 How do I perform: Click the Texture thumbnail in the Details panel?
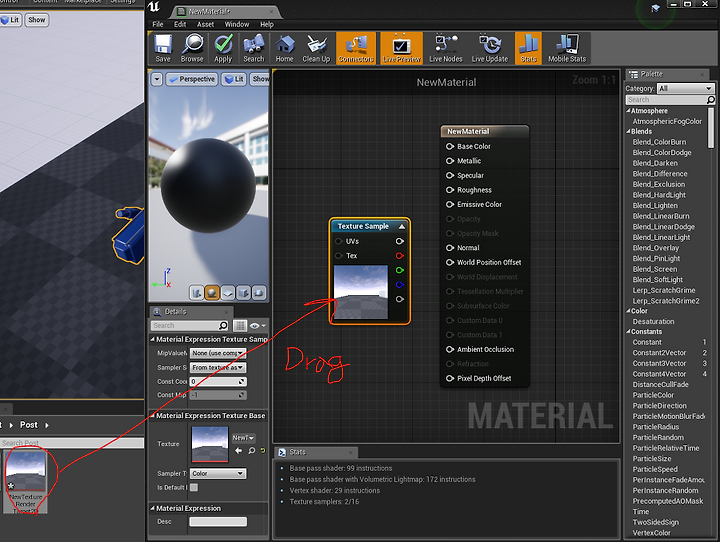[x=210, y=444]
